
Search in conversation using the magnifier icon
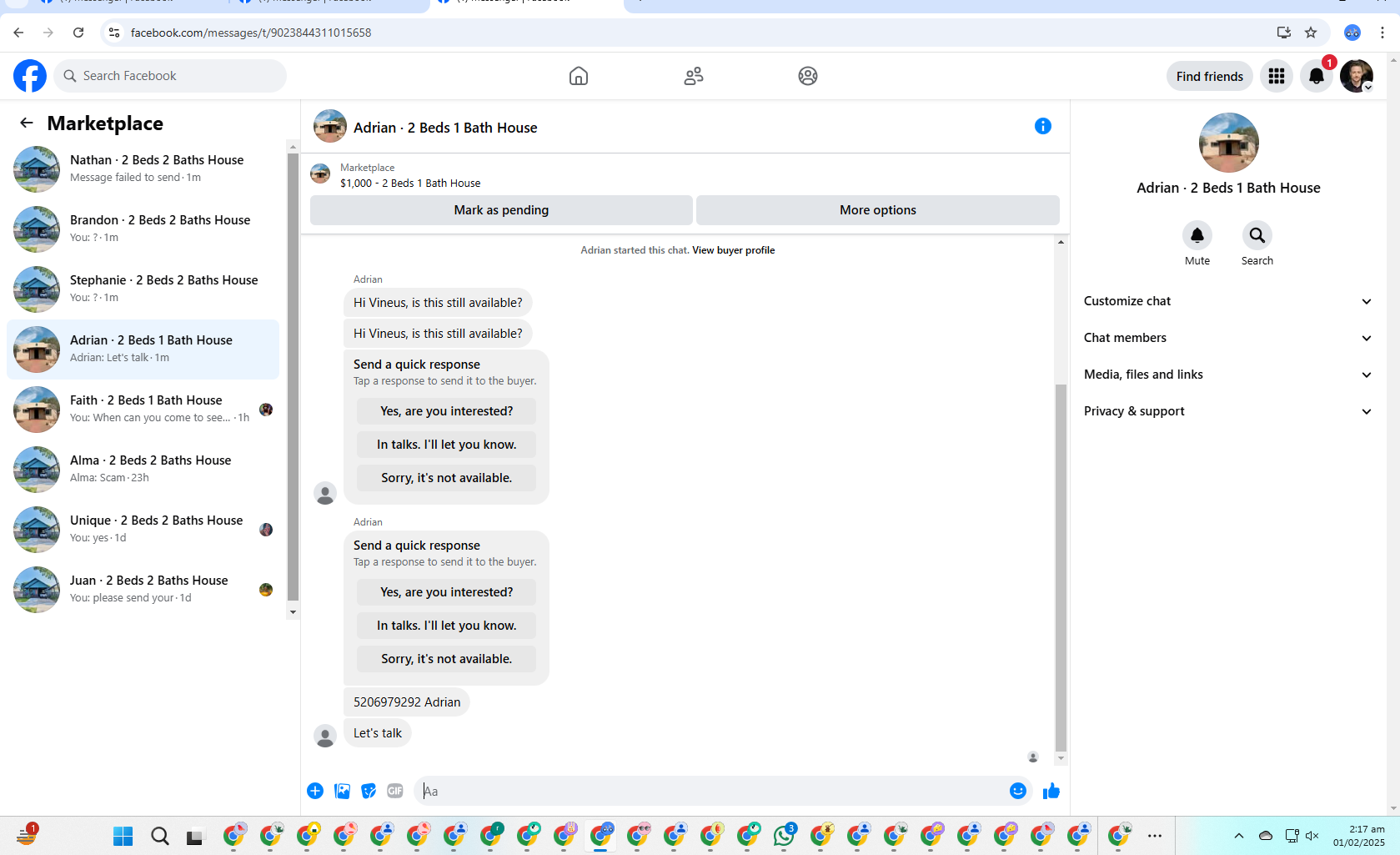tap(1257, 235)
